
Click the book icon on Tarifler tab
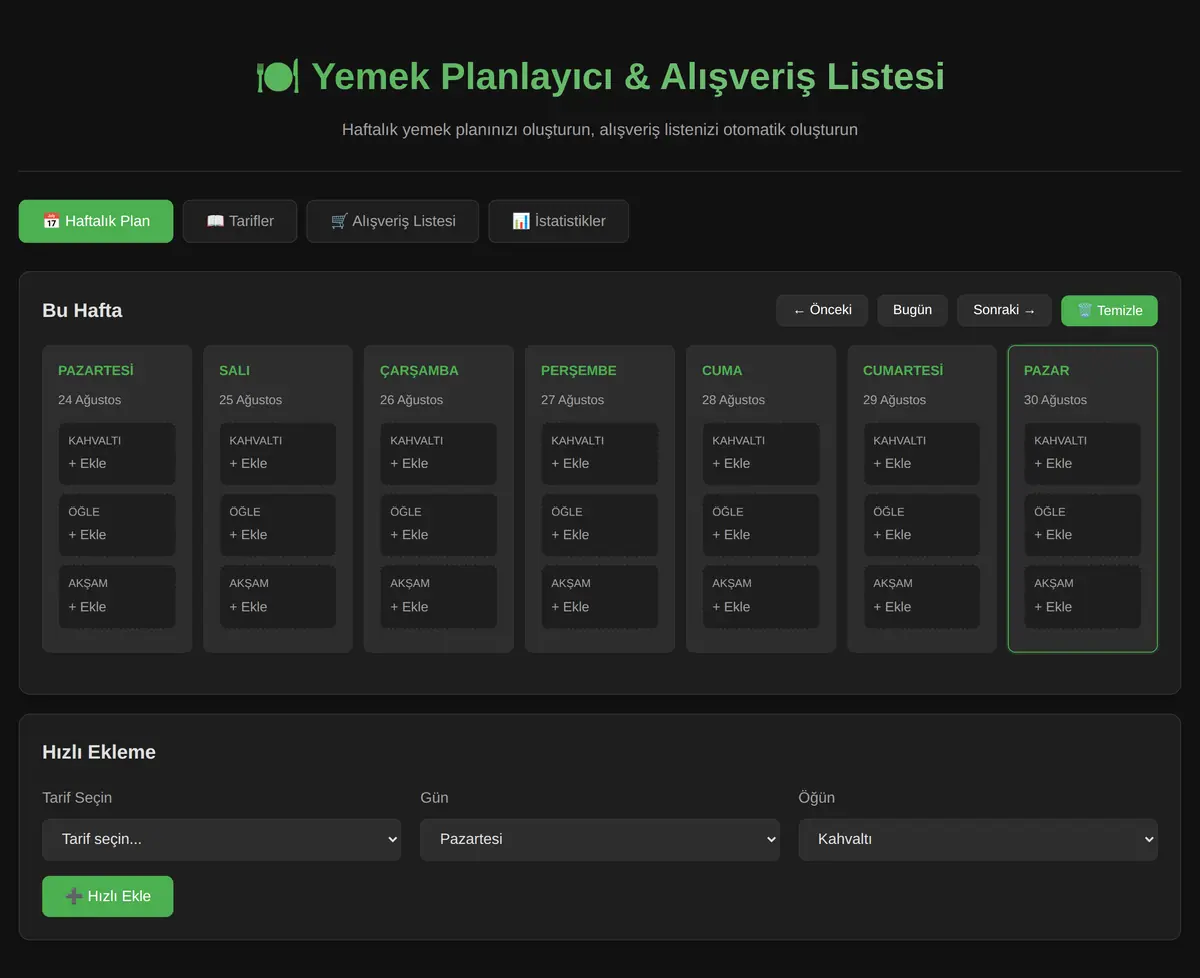(x=215, y=221)
